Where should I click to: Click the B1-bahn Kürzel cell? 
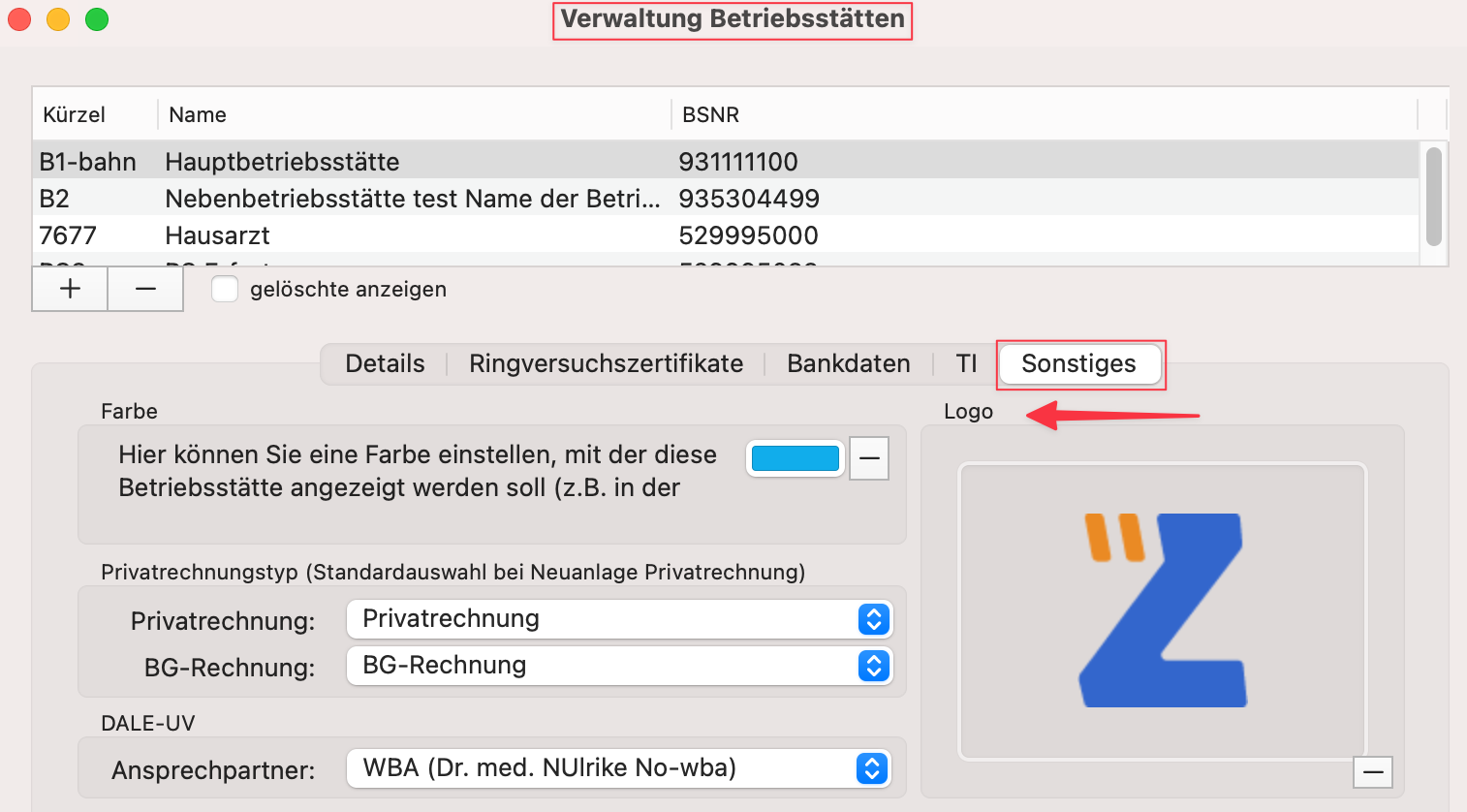[87, 162]
